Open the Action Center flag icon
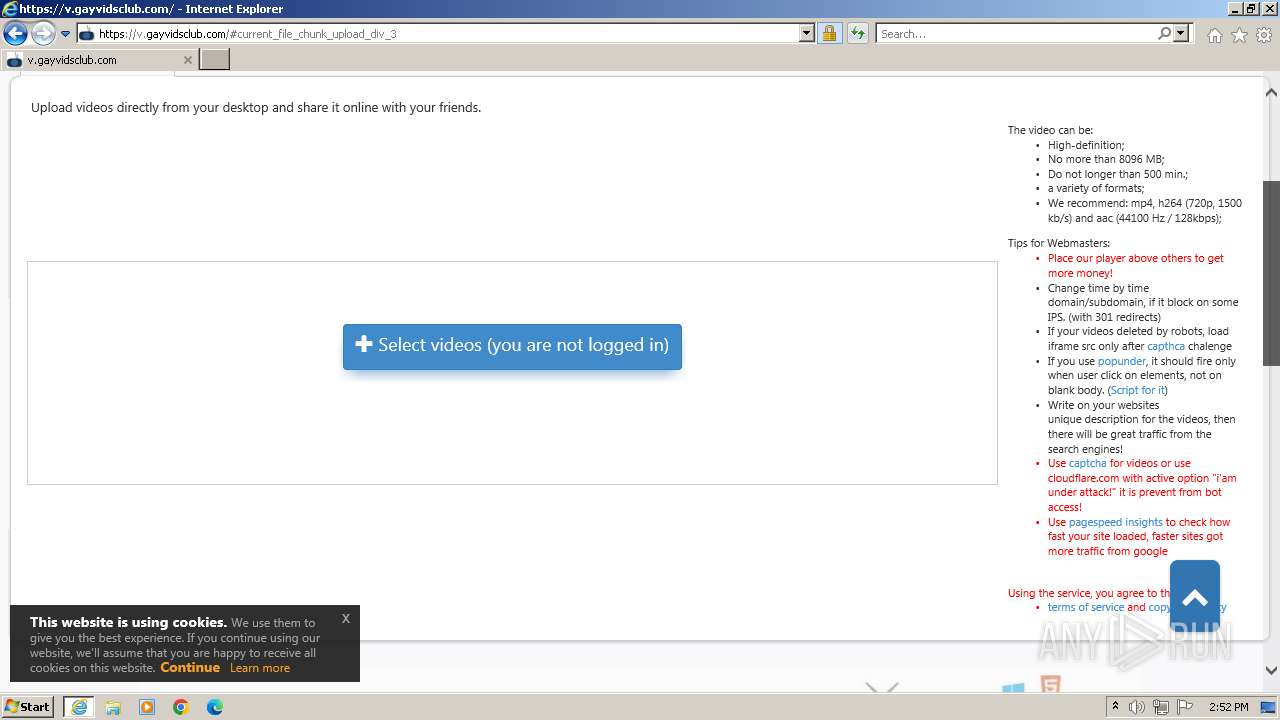Screen dimensions: 1280x720 1183,707
